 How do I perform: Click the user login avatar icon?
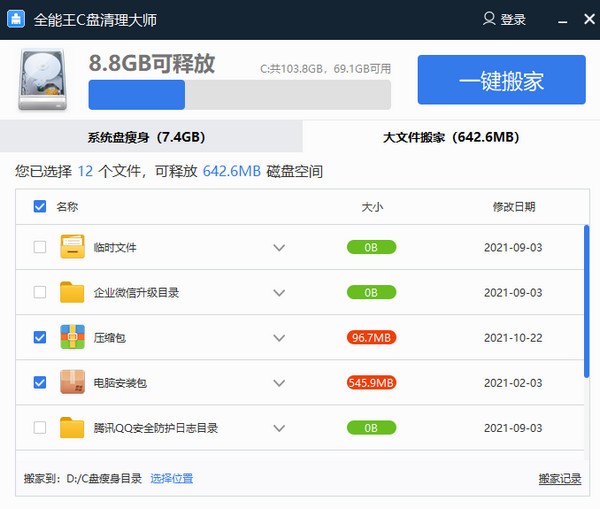click(489, 18)
